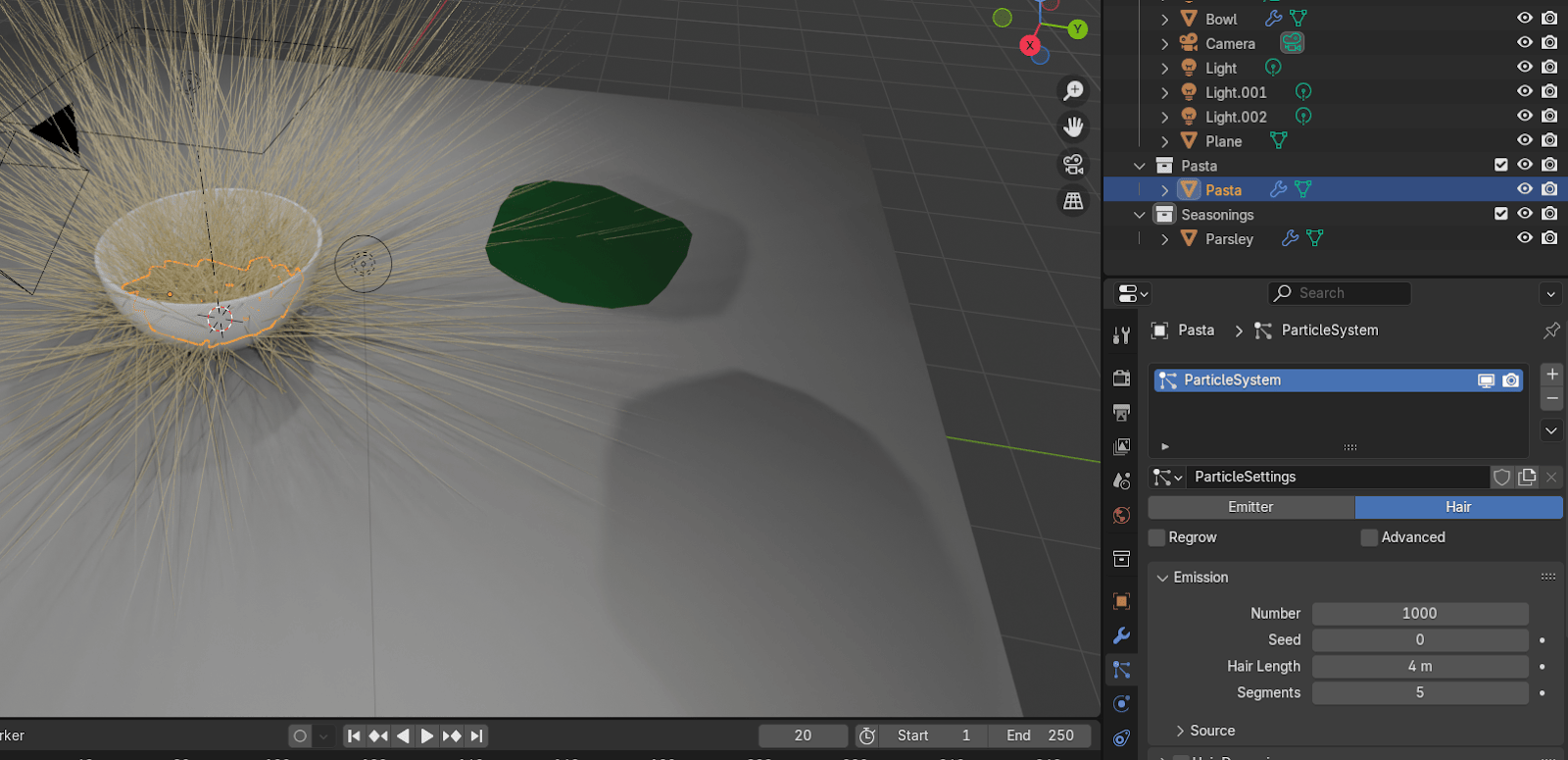
Task: Add a new particle system slot
Action: click(1551, 374)
